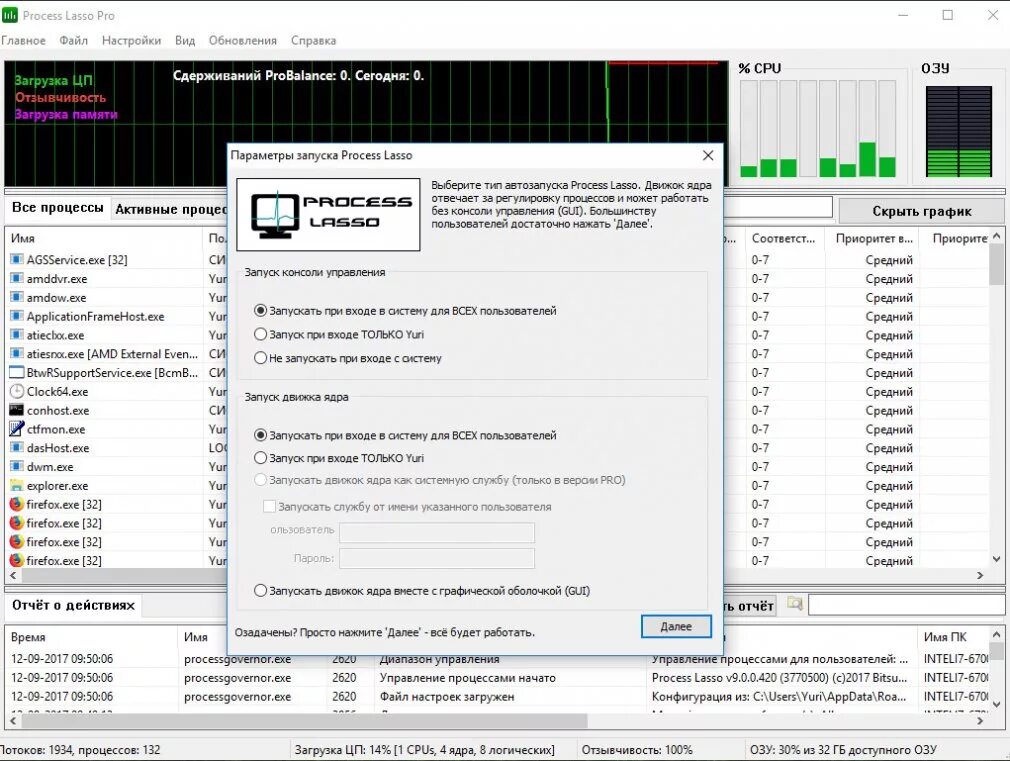1010x761 pixels.
Task: Click scroll-down arrow of process list
Action: pyautogui.click(x=996, y=559)
